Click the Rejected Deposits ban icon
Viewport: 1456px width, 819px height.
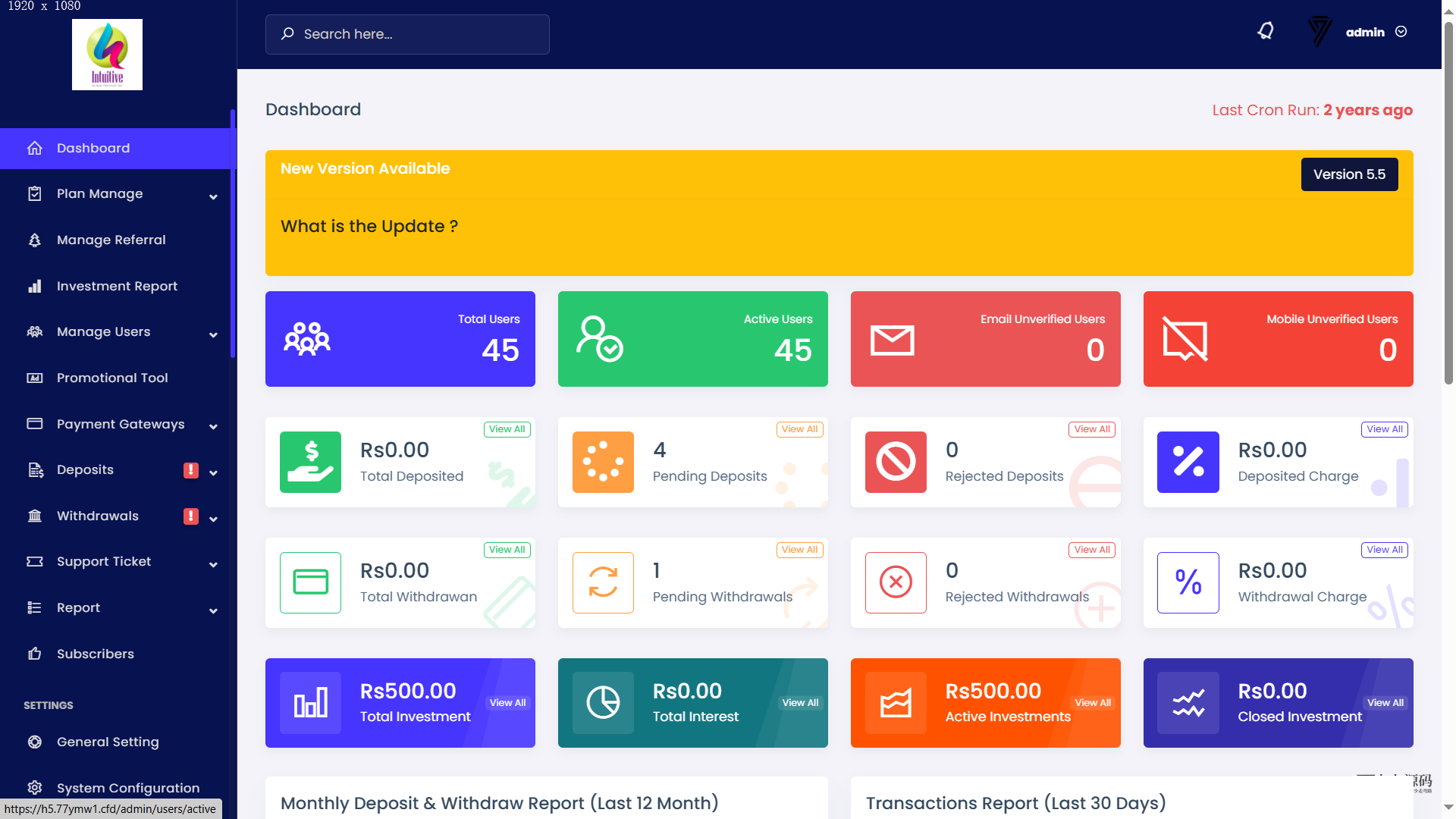tap(896, 462)
